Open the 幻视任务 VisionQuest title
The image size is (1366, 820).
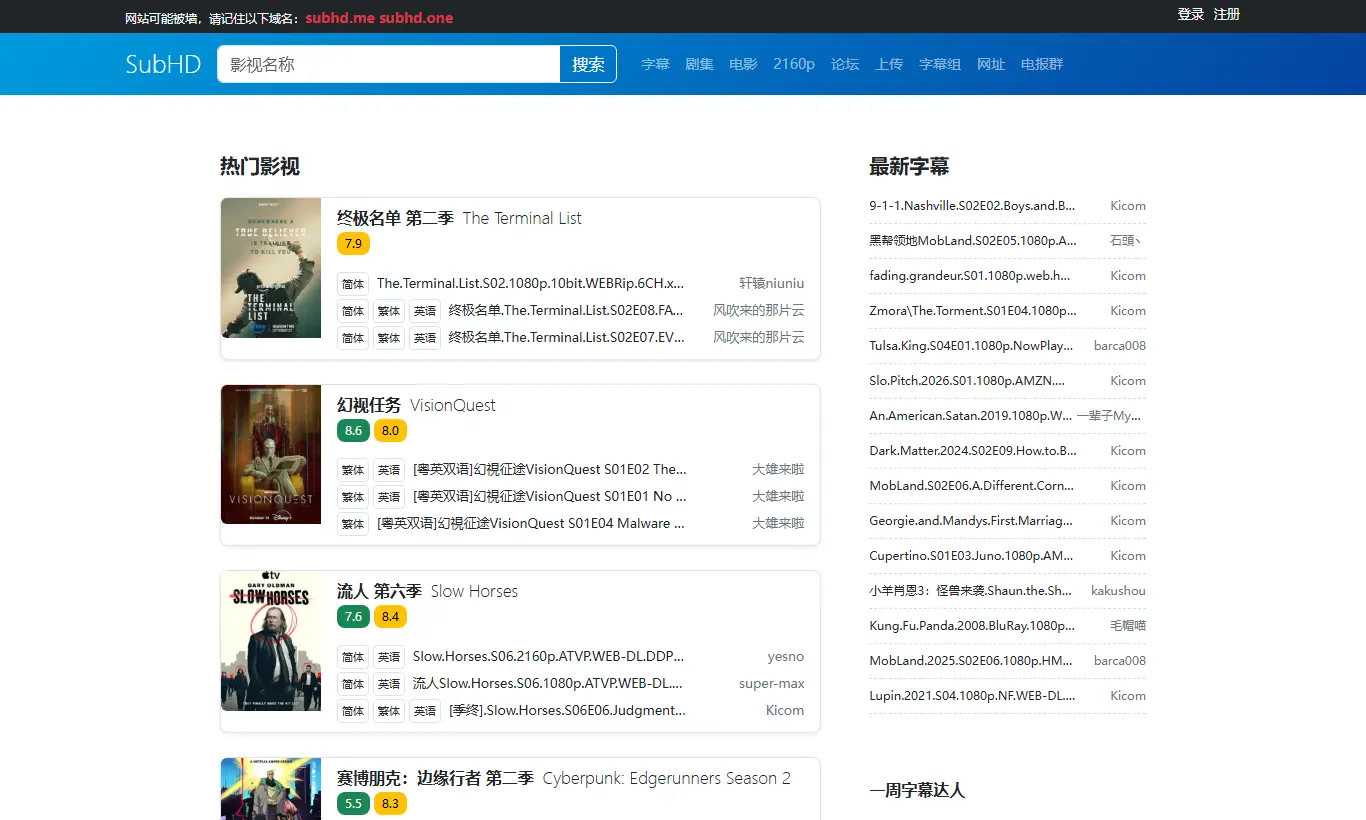416,405
